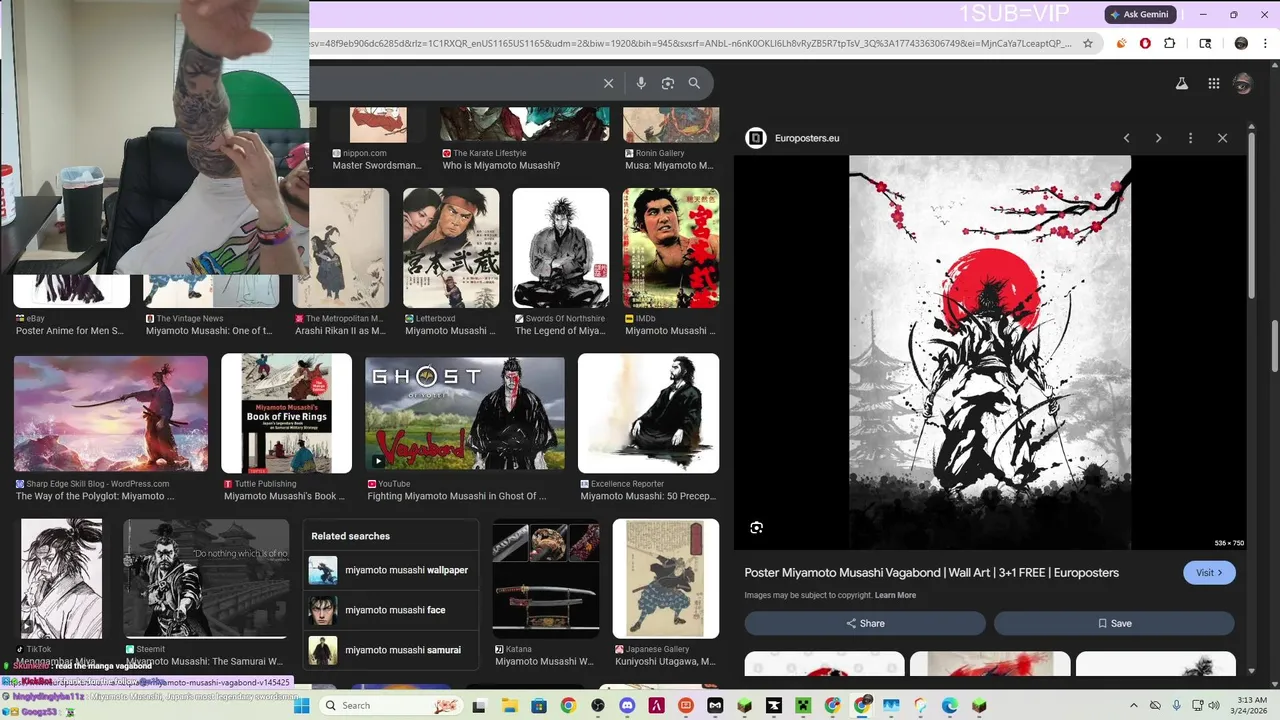This screenshot has height=720, width=1280.
Task: Open more options in image preview
Action: tap(1190, 138)
